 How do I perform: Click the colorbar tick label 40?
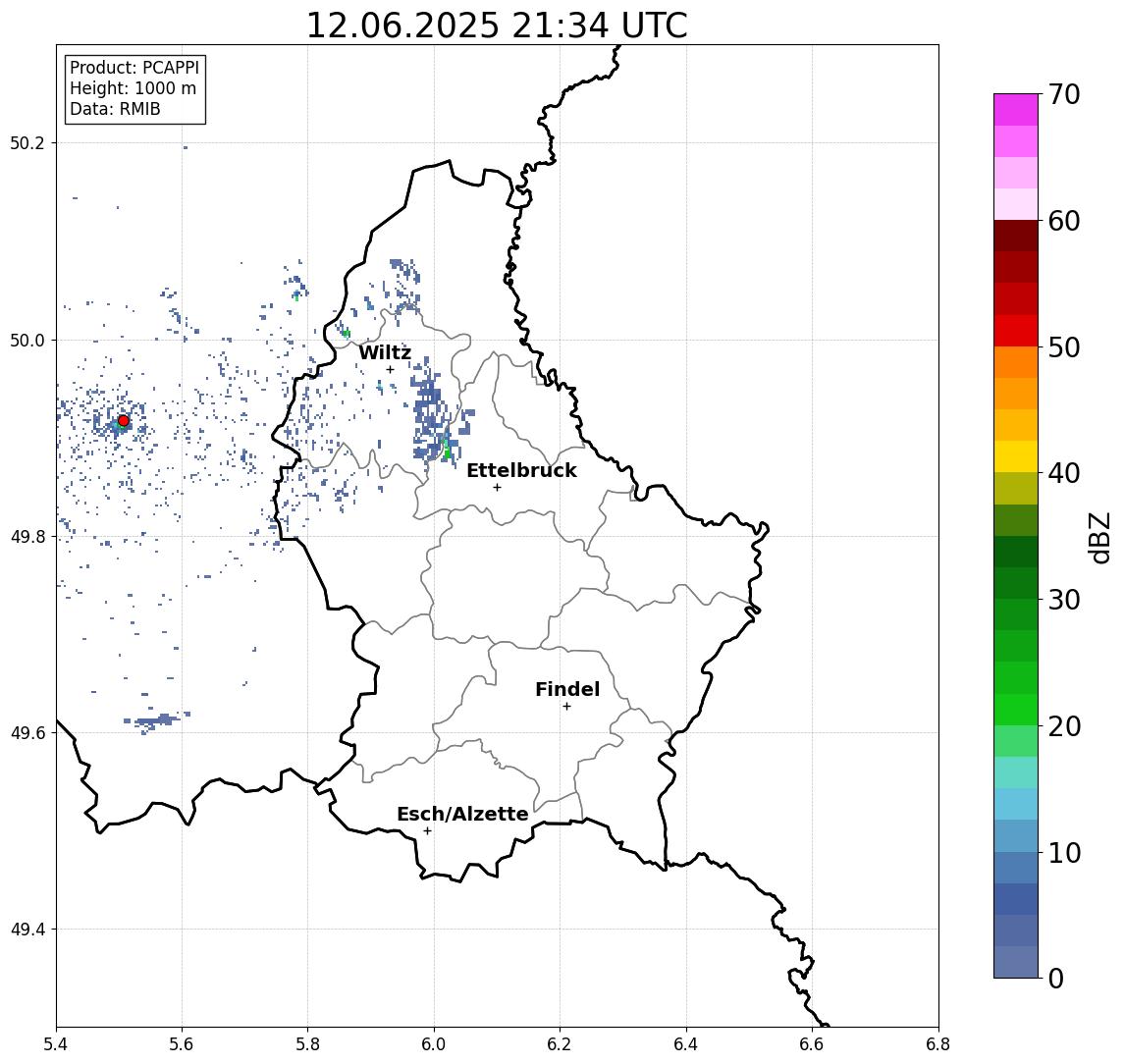click(x=1064, y=473)
